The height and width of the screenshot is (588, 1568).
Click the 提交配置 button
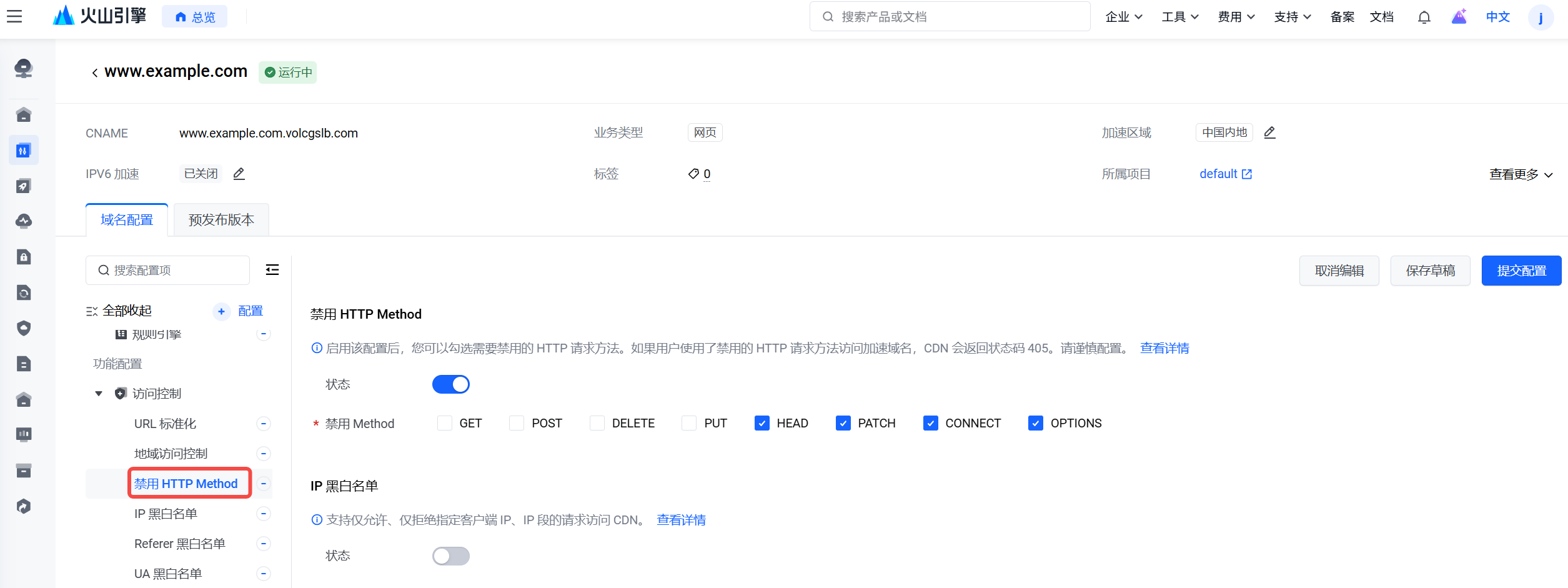pyautogui.click(x=1522, y=271)
